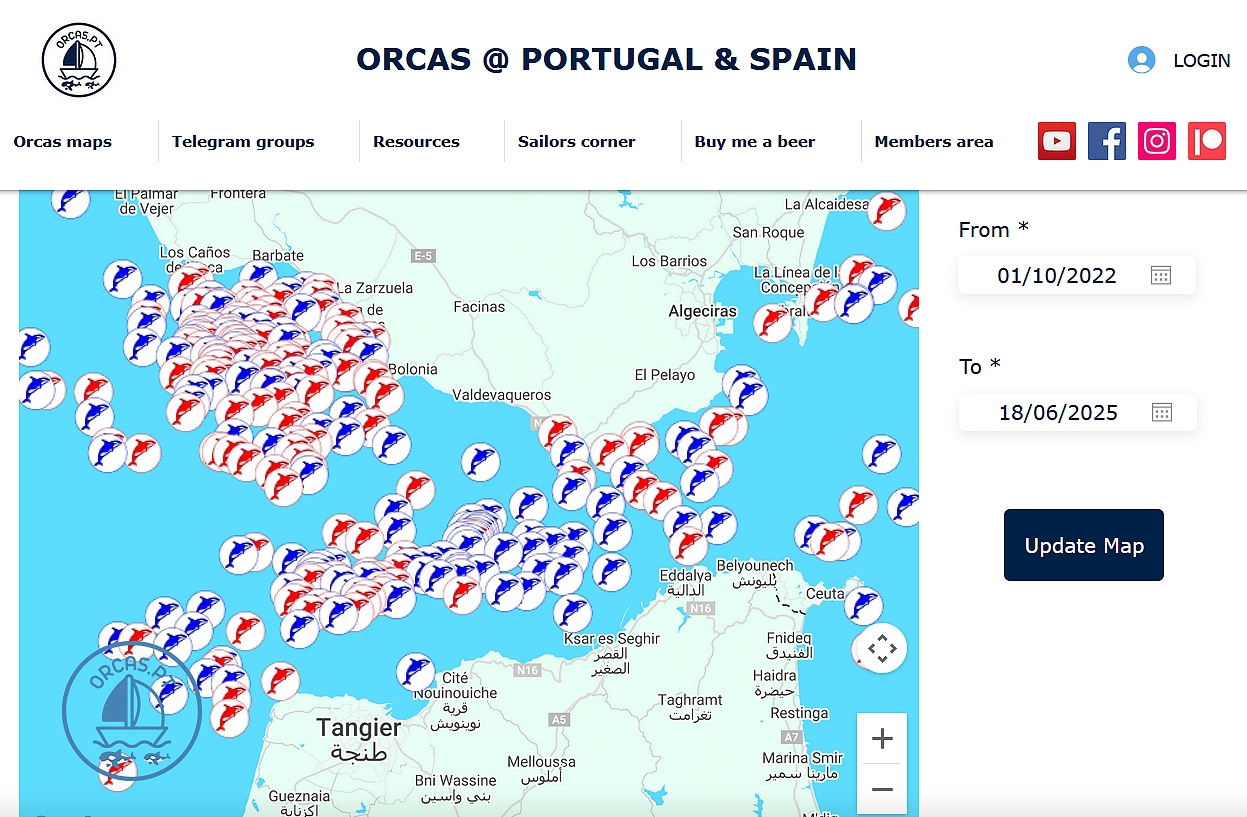Image resolution: width=1247 pixels, height=817 pixels.
Task: Click the ORCAS.PT sailboat logo in header
Action: click(79, 60)
